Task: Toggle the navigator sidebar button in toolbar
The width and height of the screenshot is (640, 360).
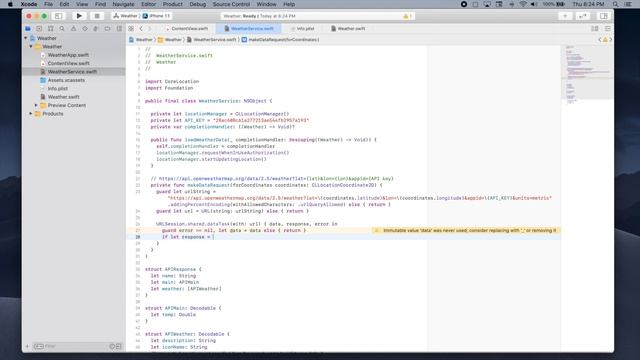Action: (58, 16)
